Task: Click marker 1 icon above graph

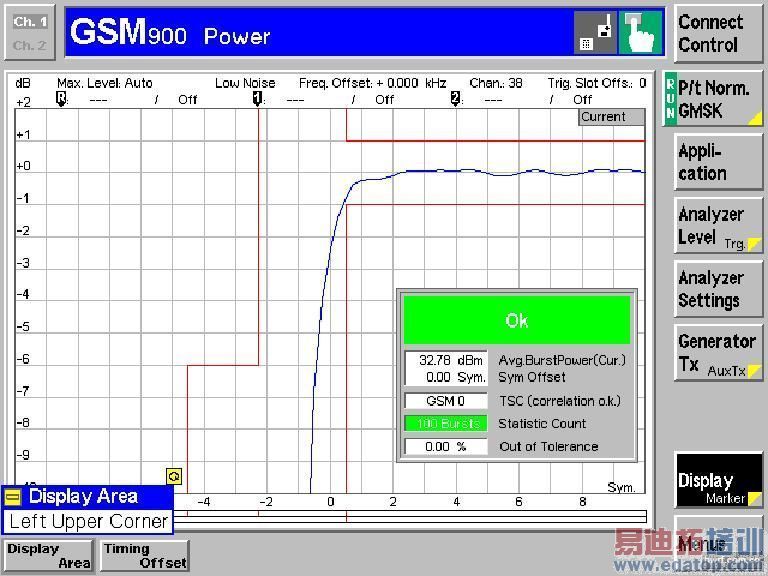Action: (x=258, y=98)
